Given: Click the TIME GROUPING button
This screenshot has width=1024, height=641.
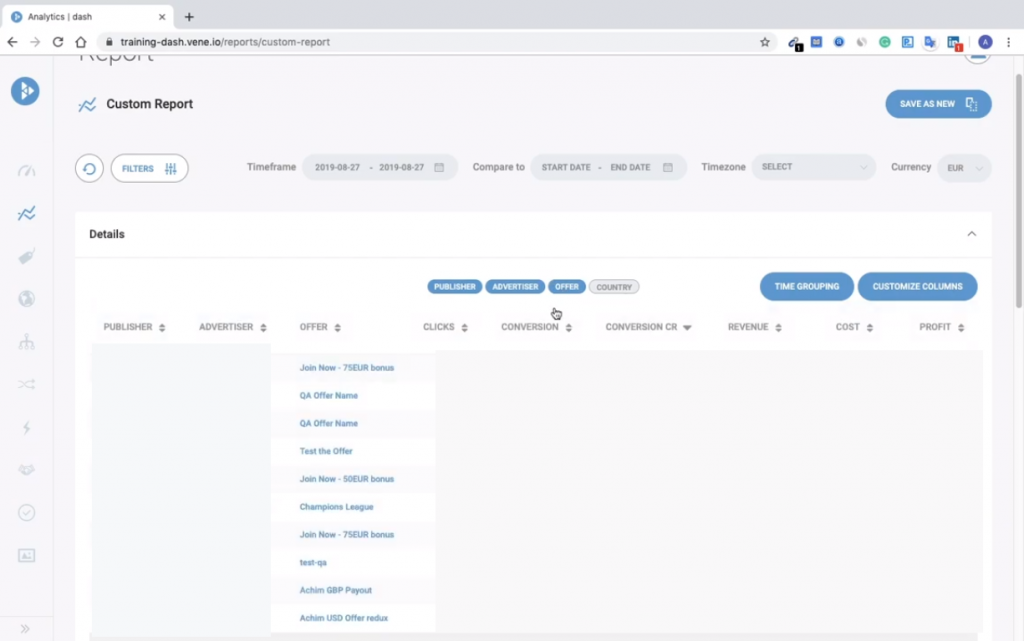Looking at the screenshot, I should [807, 287].
